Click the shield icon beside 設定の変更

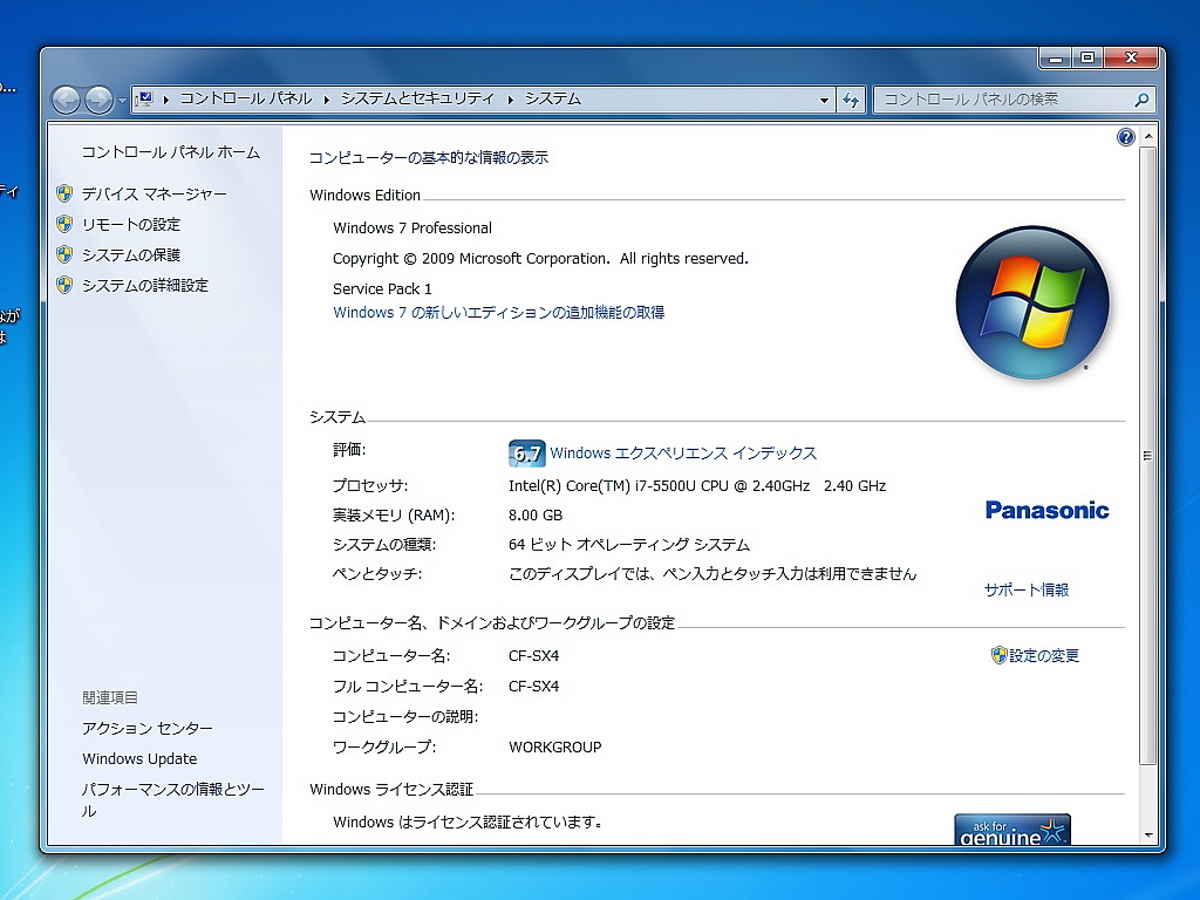coord(998,656)
